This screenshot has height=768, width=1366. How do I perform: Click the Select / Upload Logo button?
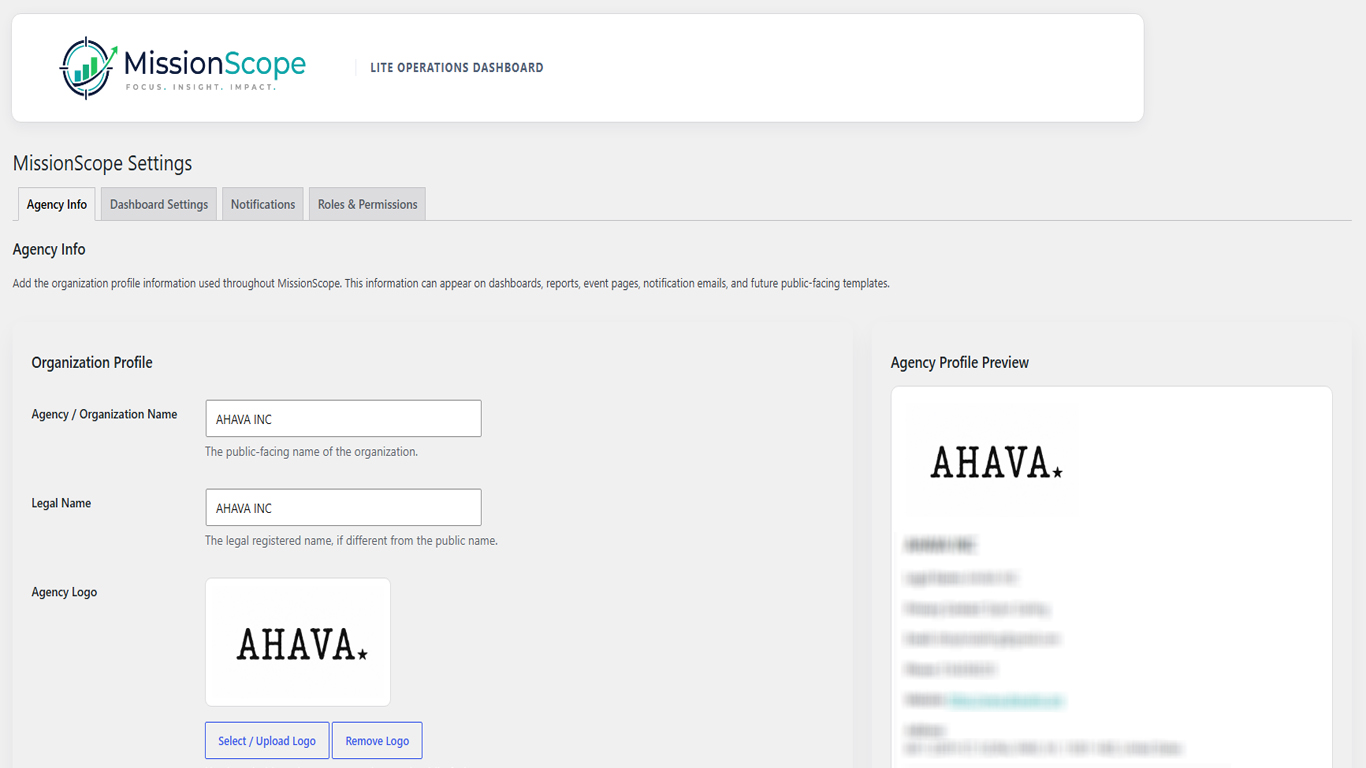click(267, 741)
